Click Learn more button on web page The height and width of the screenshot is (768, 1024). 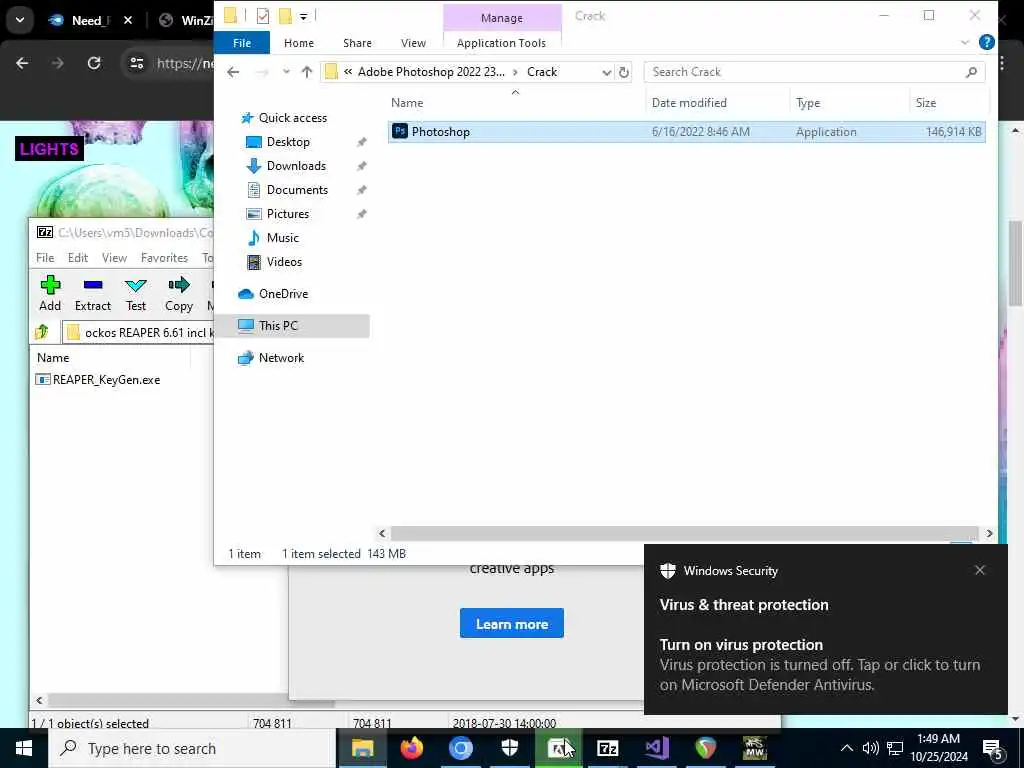click(x=511, y=624)
